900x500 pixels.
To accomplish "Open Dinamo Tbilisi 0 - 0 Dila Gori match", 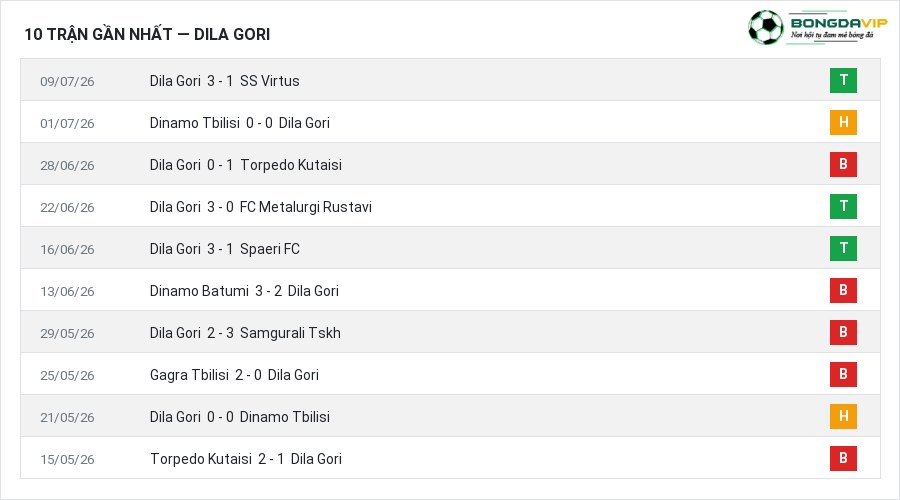I will click(240, 123).
